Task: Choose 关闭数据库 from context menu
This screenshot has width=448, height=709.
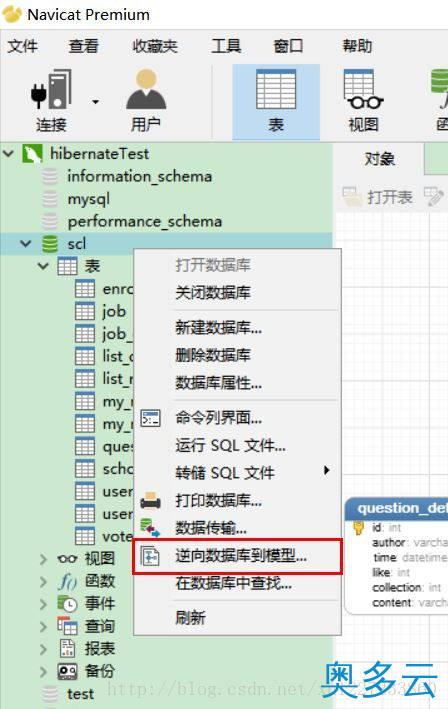Action: (x=237, y=293)
